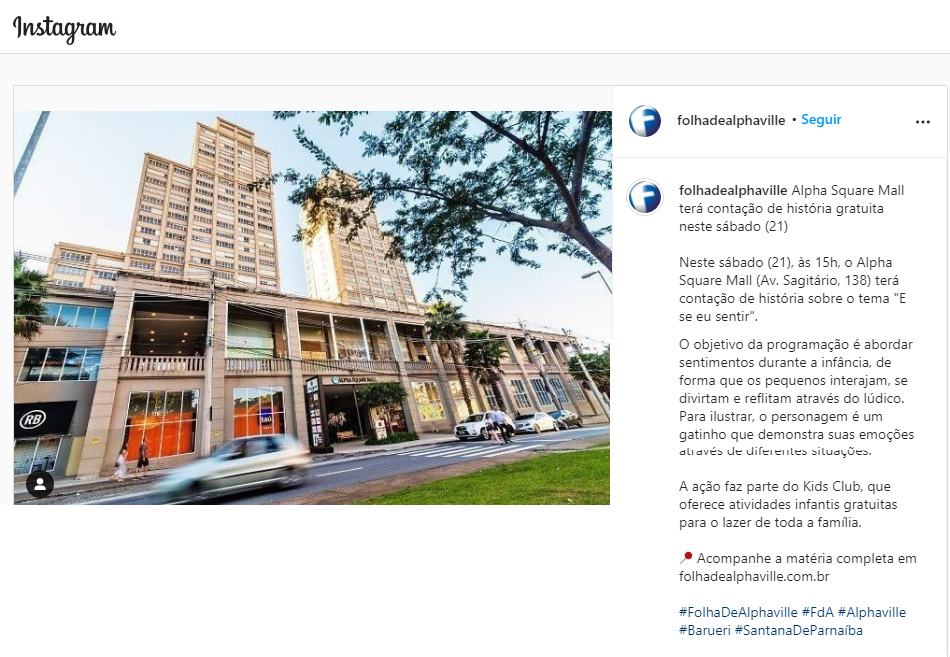This screenshot has width=950, height=657.
Task: Click the caption headline about Alpha Square Mall
Action: 791,208
